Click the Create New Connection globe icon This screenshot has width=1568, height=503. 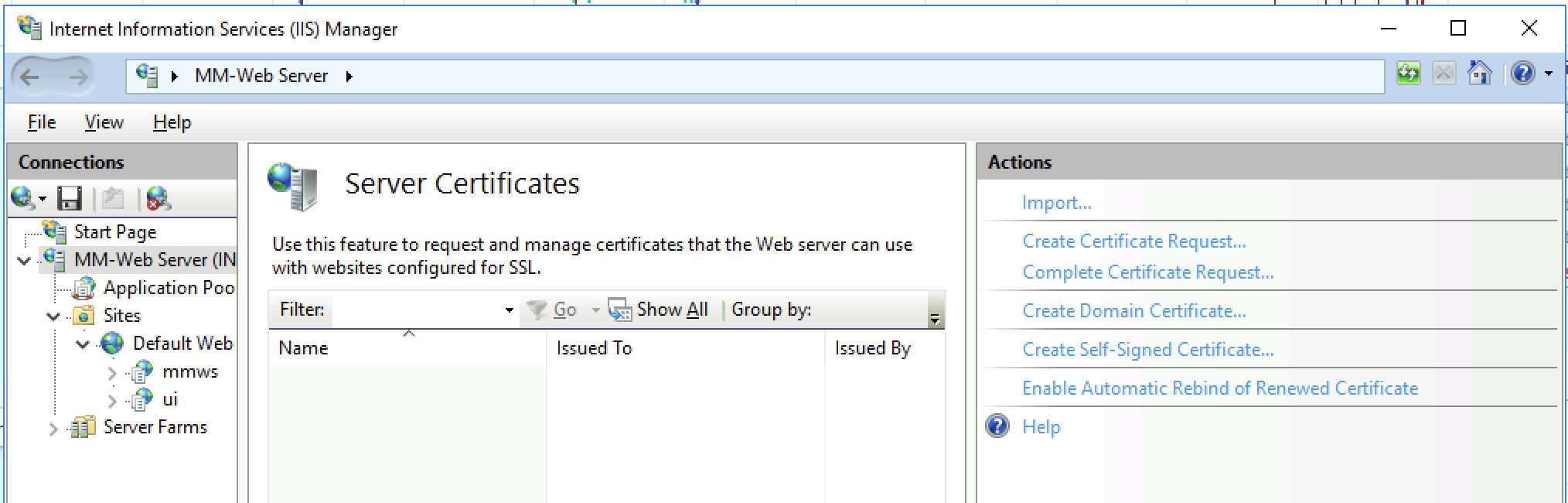(x=22, y=199)
